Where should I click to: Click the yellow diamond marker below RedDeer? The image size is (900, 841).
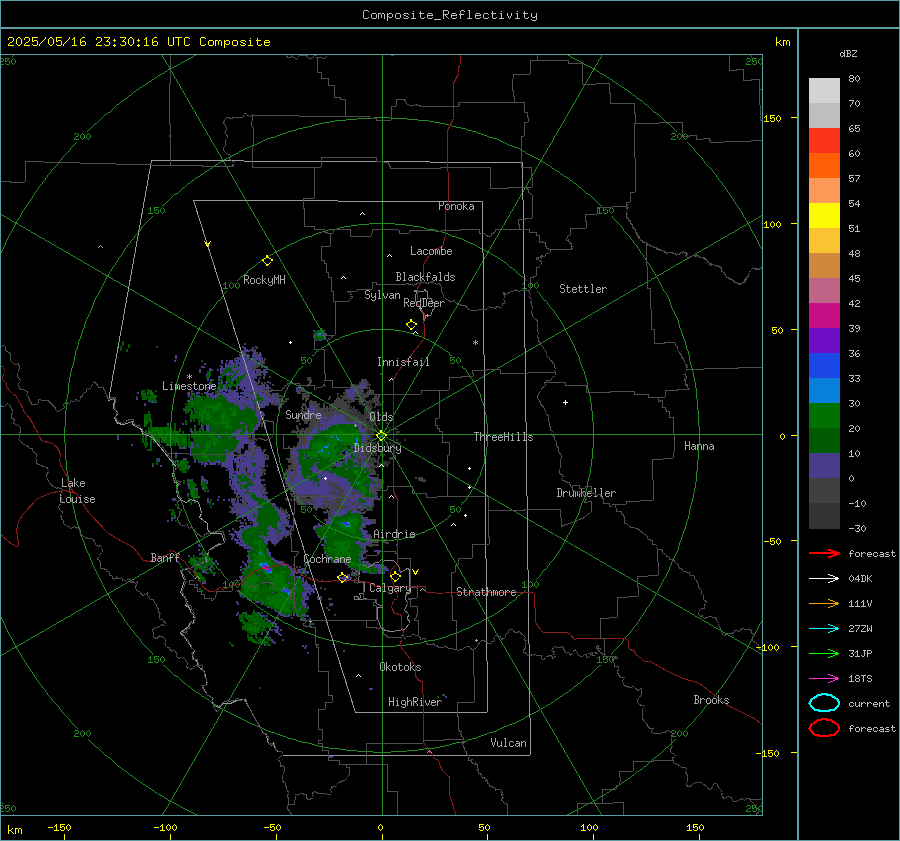[412, 325]
